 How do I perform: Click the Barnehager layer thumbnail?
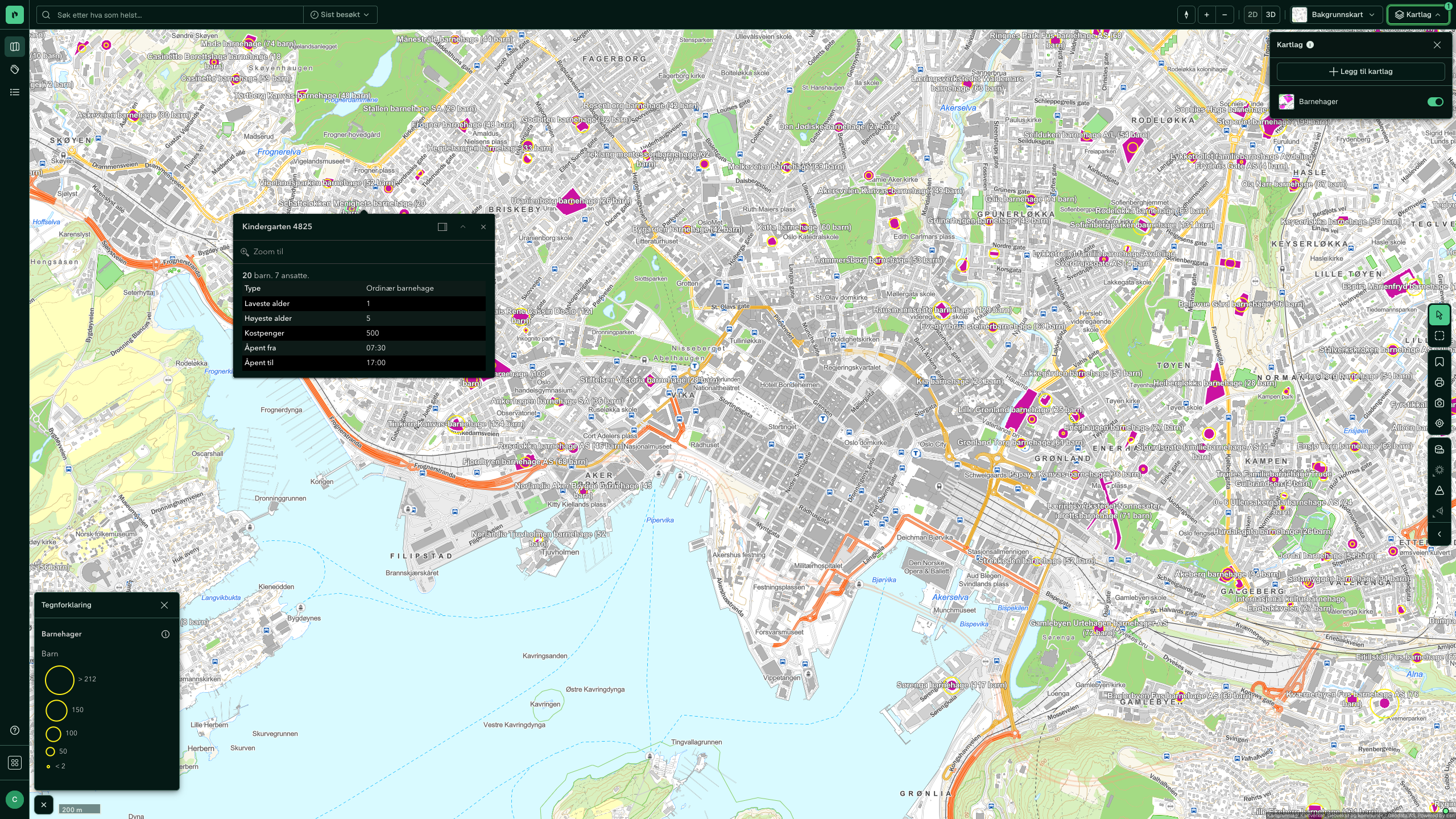point(1287,102)
